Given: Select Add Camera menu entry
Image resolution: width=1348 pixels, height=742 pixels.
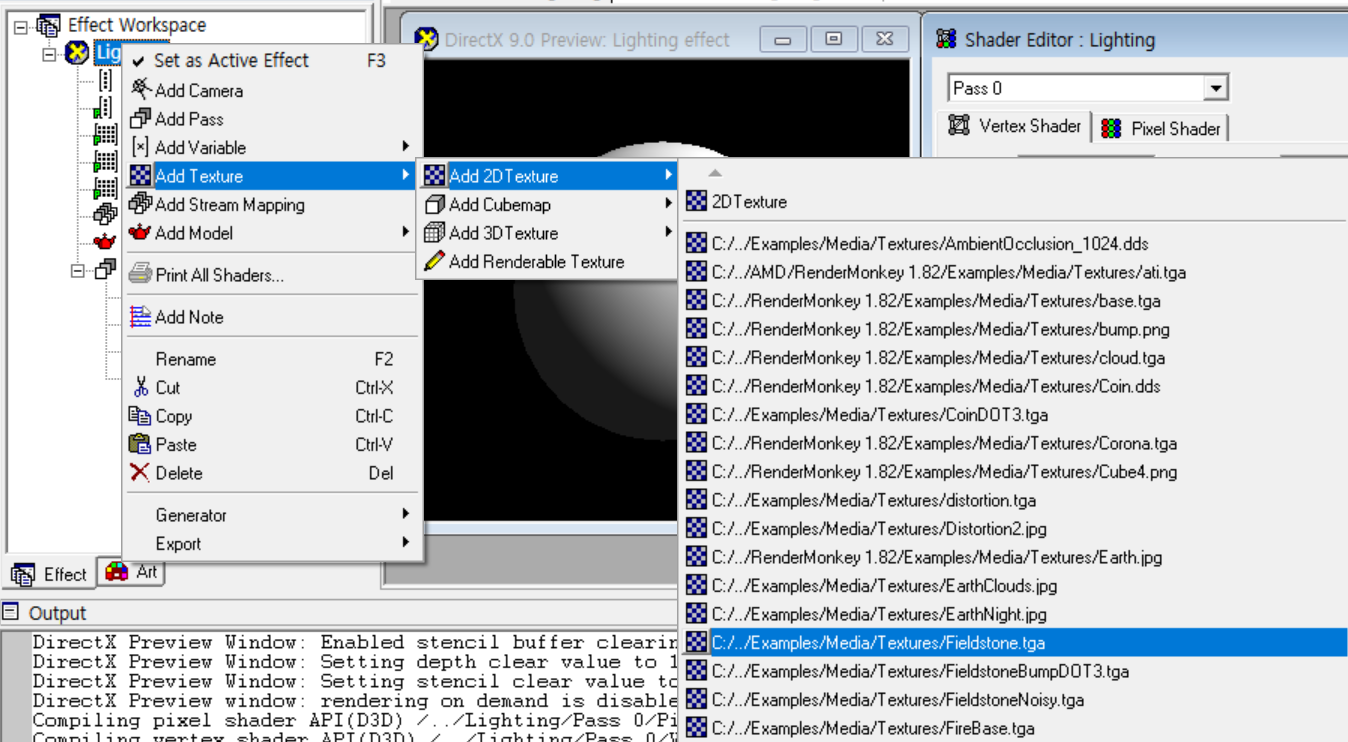Looking at the screenshot, I should pyautogui.click(x=272, y=90).
